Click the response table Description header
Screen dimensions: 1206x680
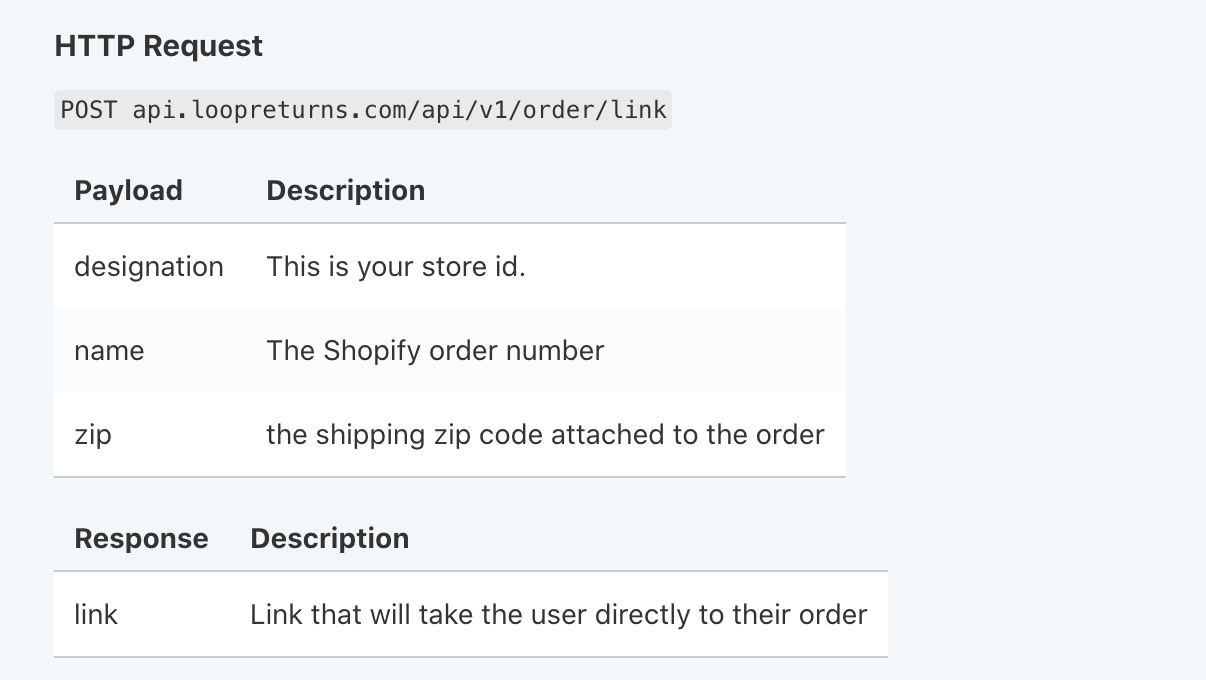pos(329,538)
